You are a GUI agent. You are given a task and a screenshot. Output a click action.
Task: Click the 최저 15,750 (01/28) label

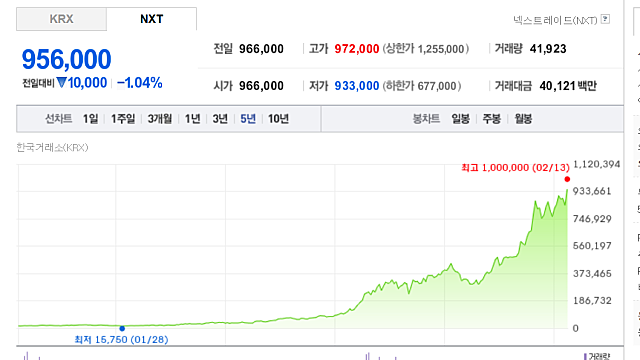pyautogui.click(x=121, y=340)
